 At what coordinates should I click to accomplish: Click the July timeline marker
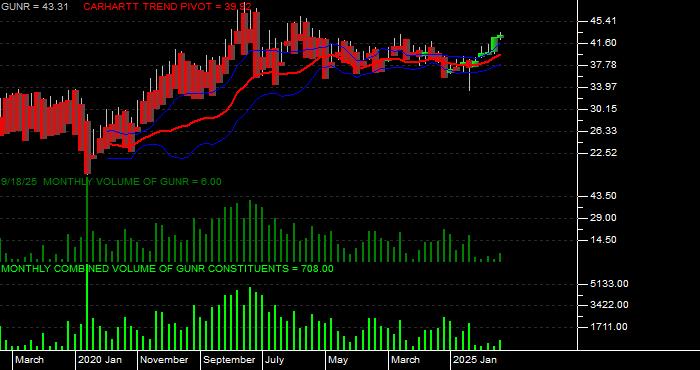tap(275, 360)
